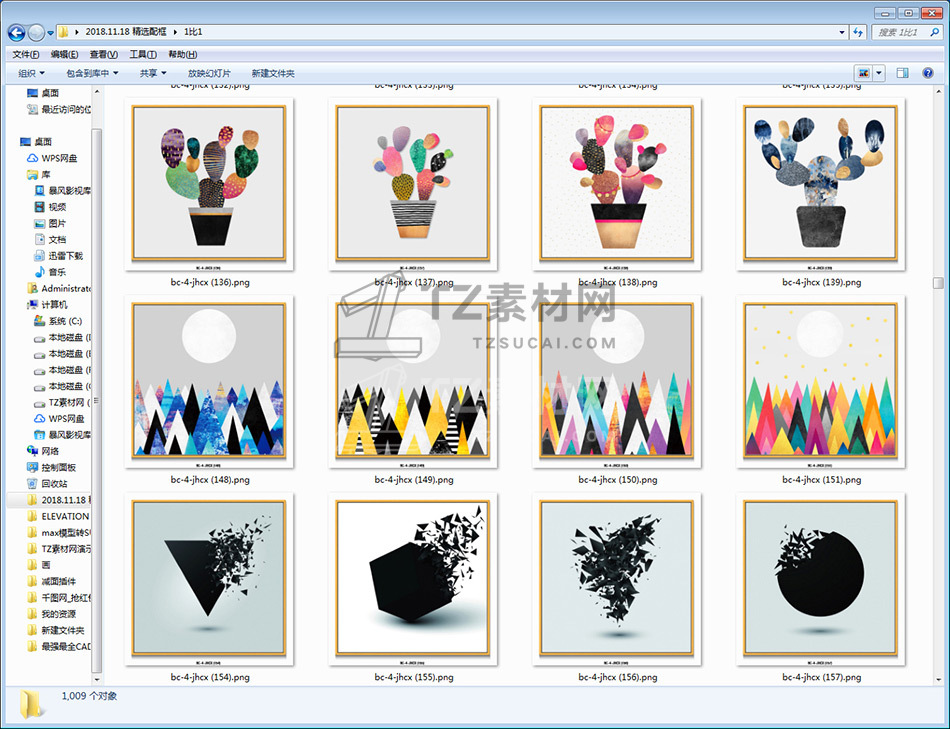The image size is (950, 729).
Task: Select thumbnail bc-4-jhcx (138).png
Action: 617,184
